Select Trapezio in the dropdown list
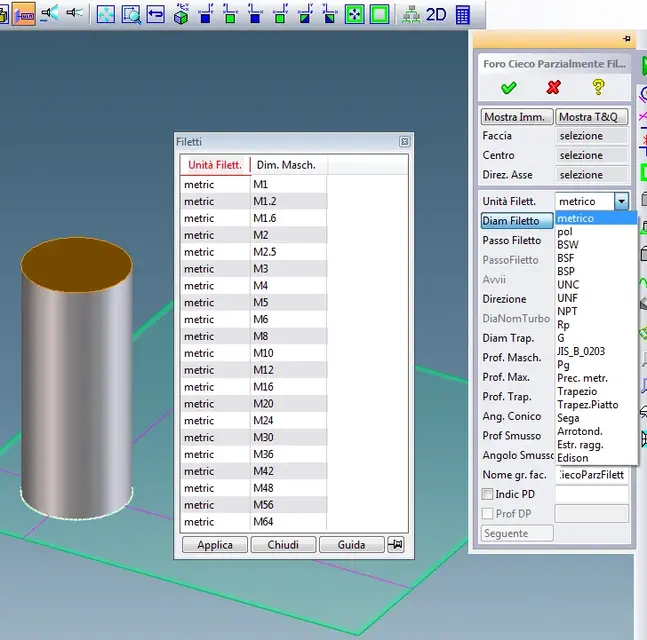 577,391
